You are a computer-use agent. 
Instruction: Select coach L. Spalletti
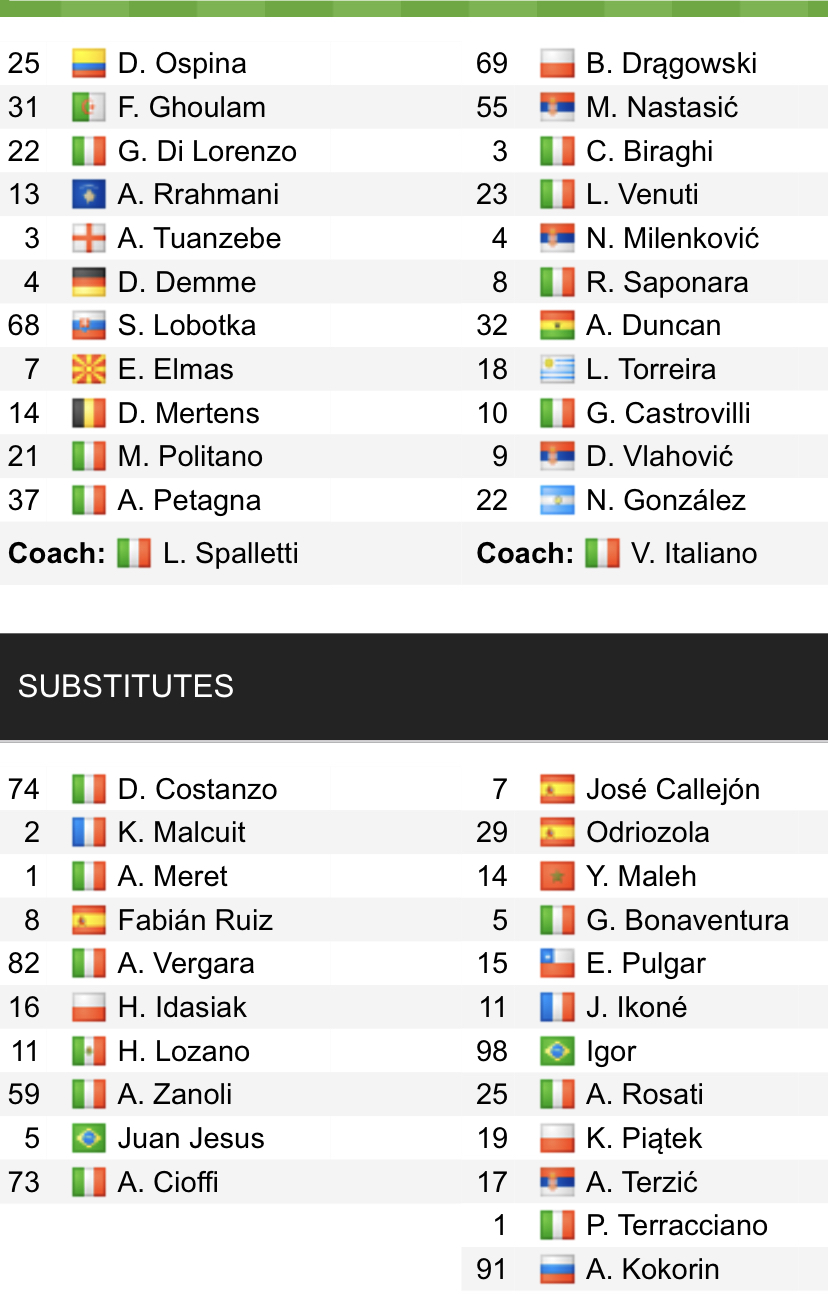click(230, 554)
